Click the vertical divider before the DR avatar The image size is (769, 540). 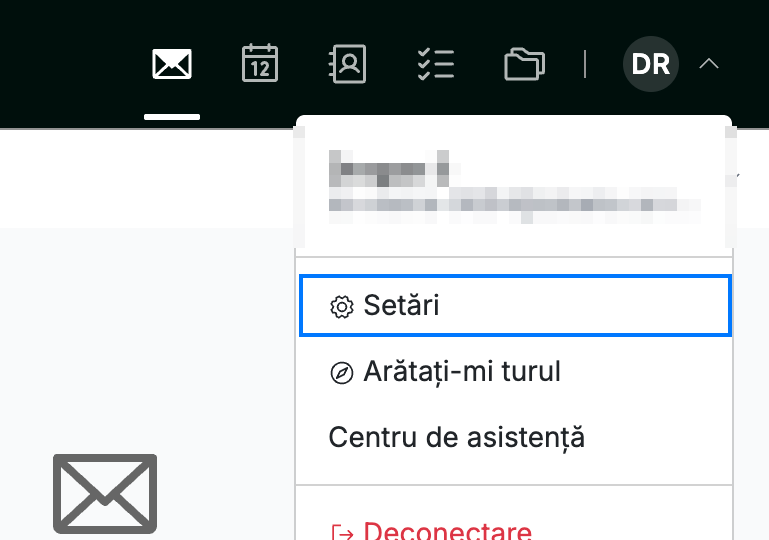coord(585,64)
